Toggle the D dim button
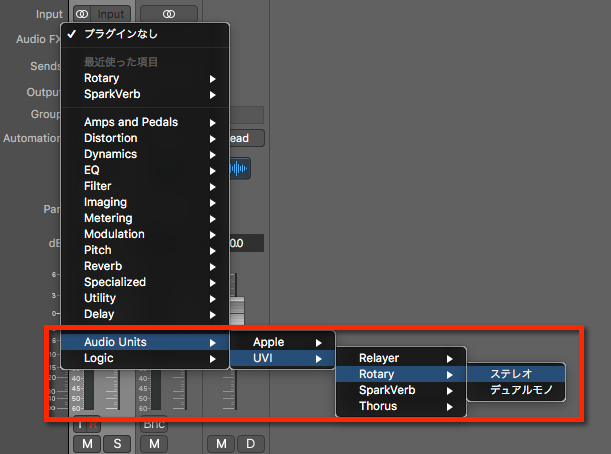 tap(251, 444)
